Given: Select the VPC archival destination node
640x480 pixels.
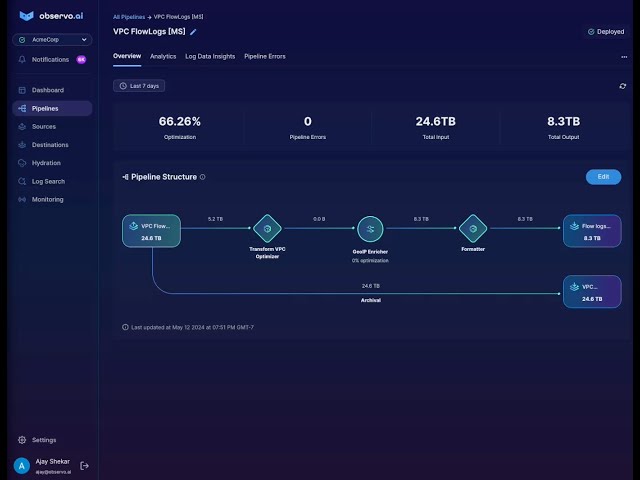Looking at the screenshot, I should 592,292.
